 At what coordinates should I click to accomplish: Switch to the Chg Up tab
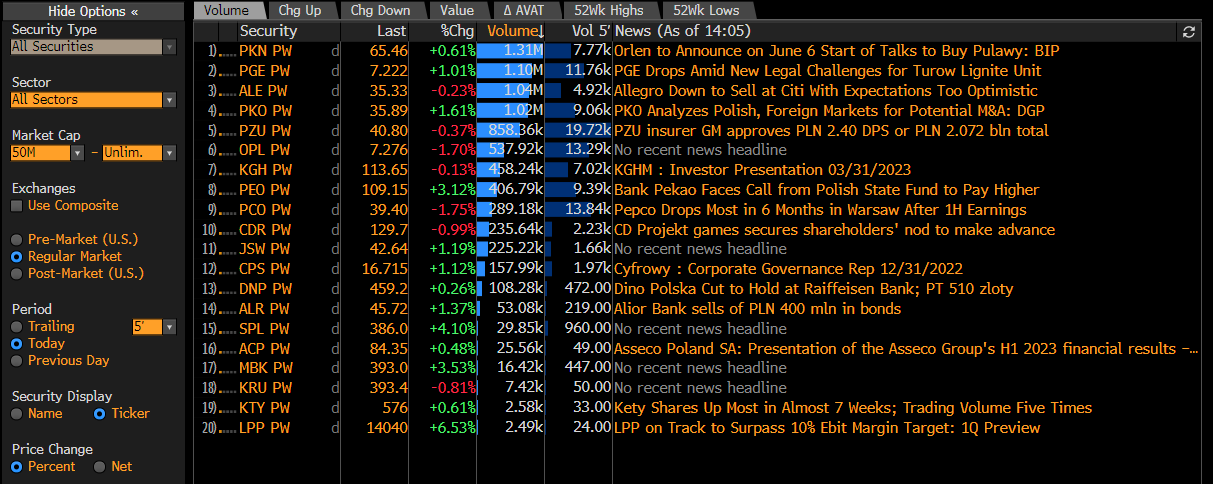[x=302, y=10]
